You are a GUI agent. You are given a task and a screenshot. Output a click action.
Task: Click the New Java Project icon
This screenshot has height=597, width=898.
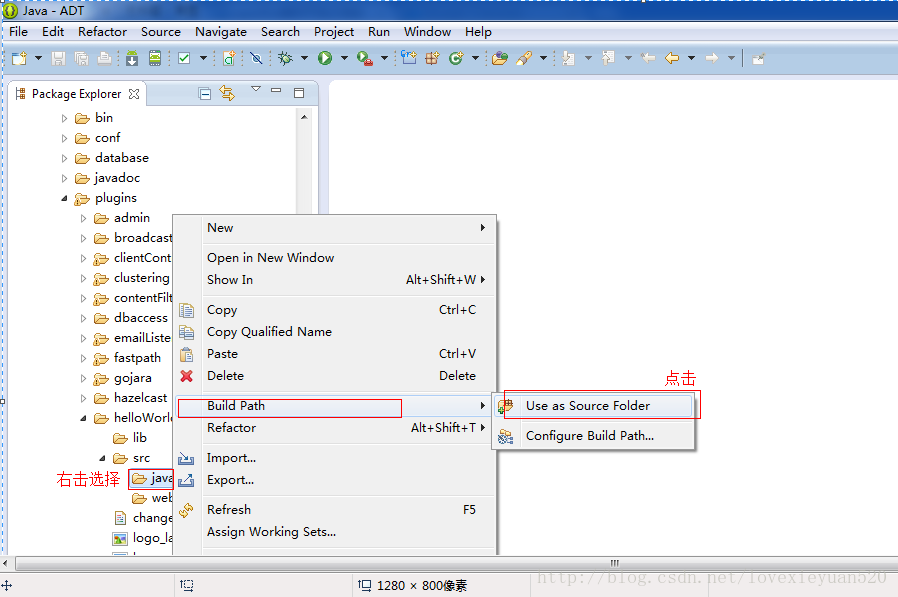click(409, 57)
